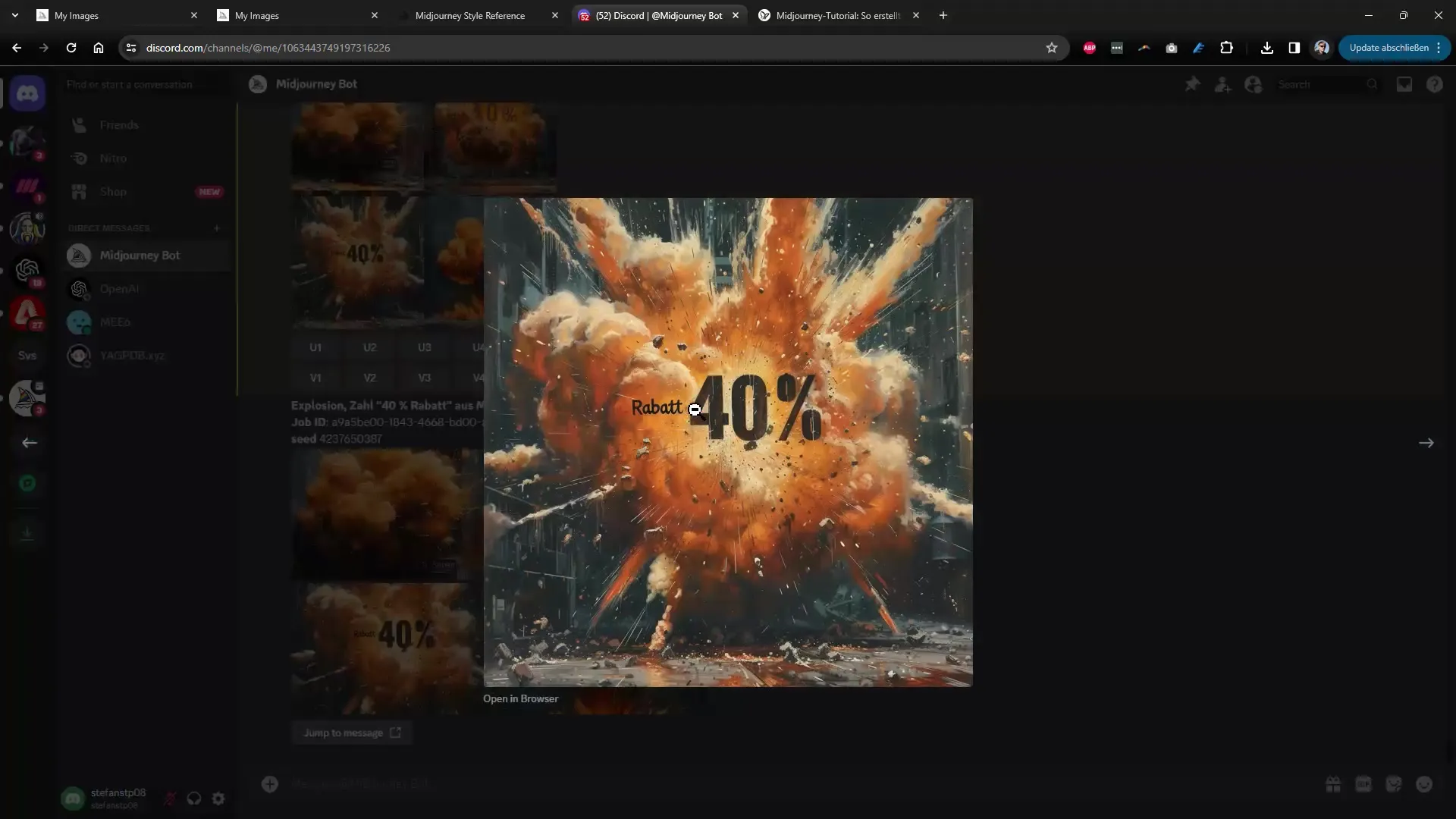
Task: Toggle the mute/deafen icon in user panel
Action: (x=195, y=798)
